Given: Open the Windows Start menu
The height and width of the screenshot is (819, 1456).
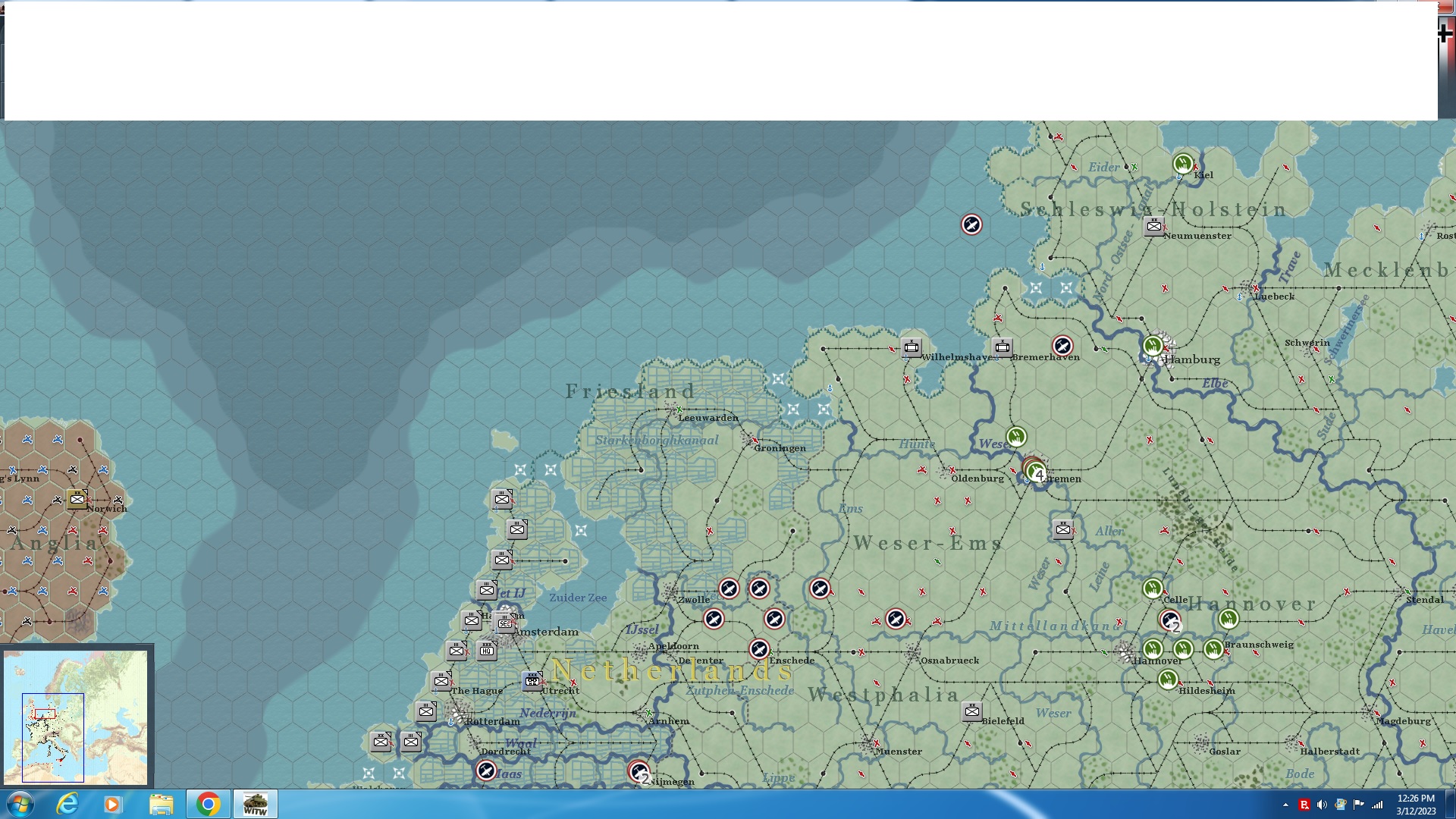Looking at the screenshot, I should click(20, 804).
